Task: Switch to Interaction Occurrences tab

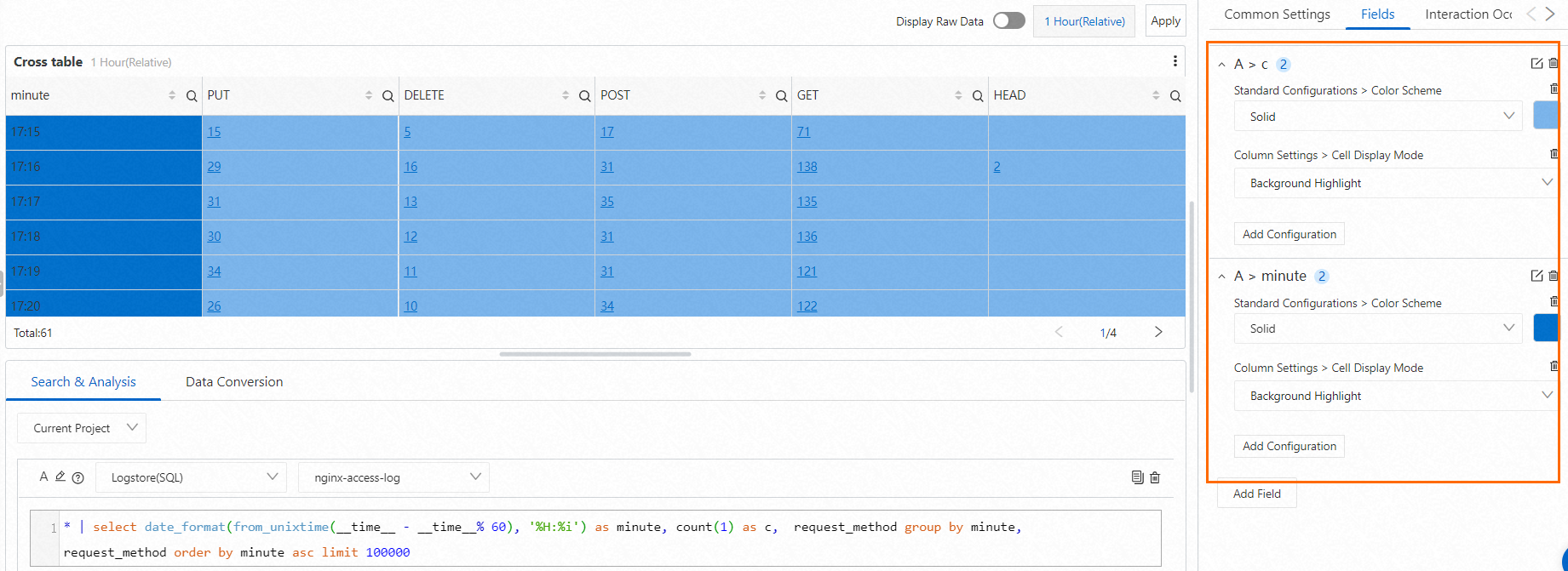Action: (1468, 14)
